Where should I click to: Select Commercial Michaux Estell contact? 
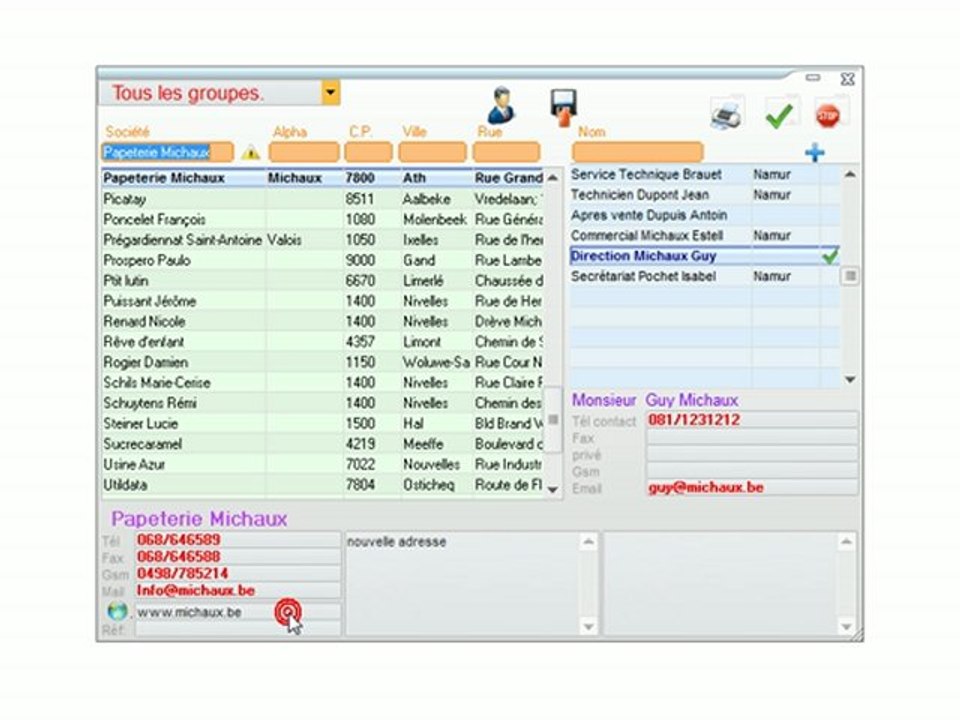point(705,236)
